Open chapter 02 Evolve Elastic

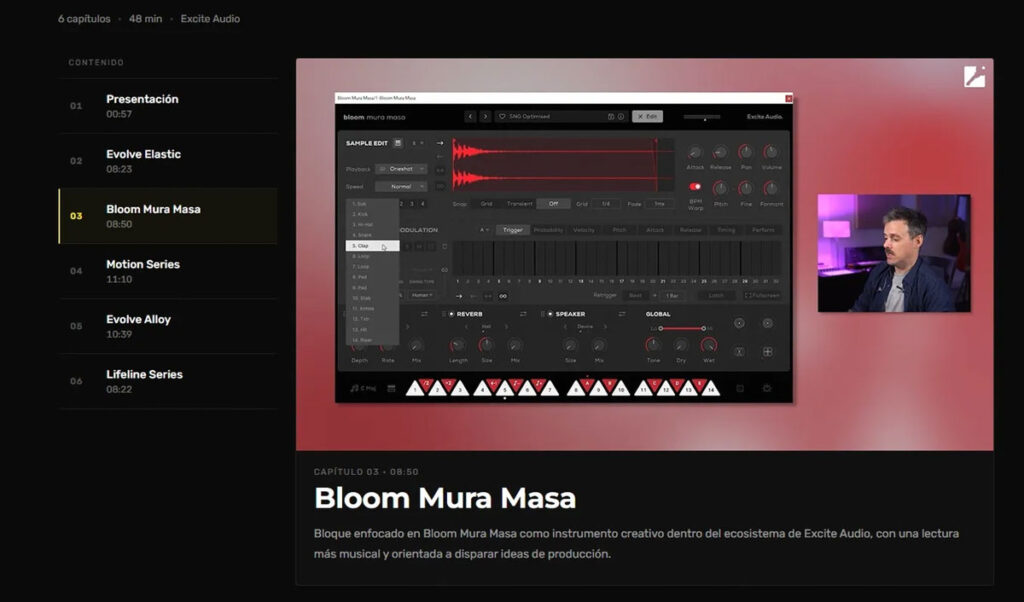(168, 161)
